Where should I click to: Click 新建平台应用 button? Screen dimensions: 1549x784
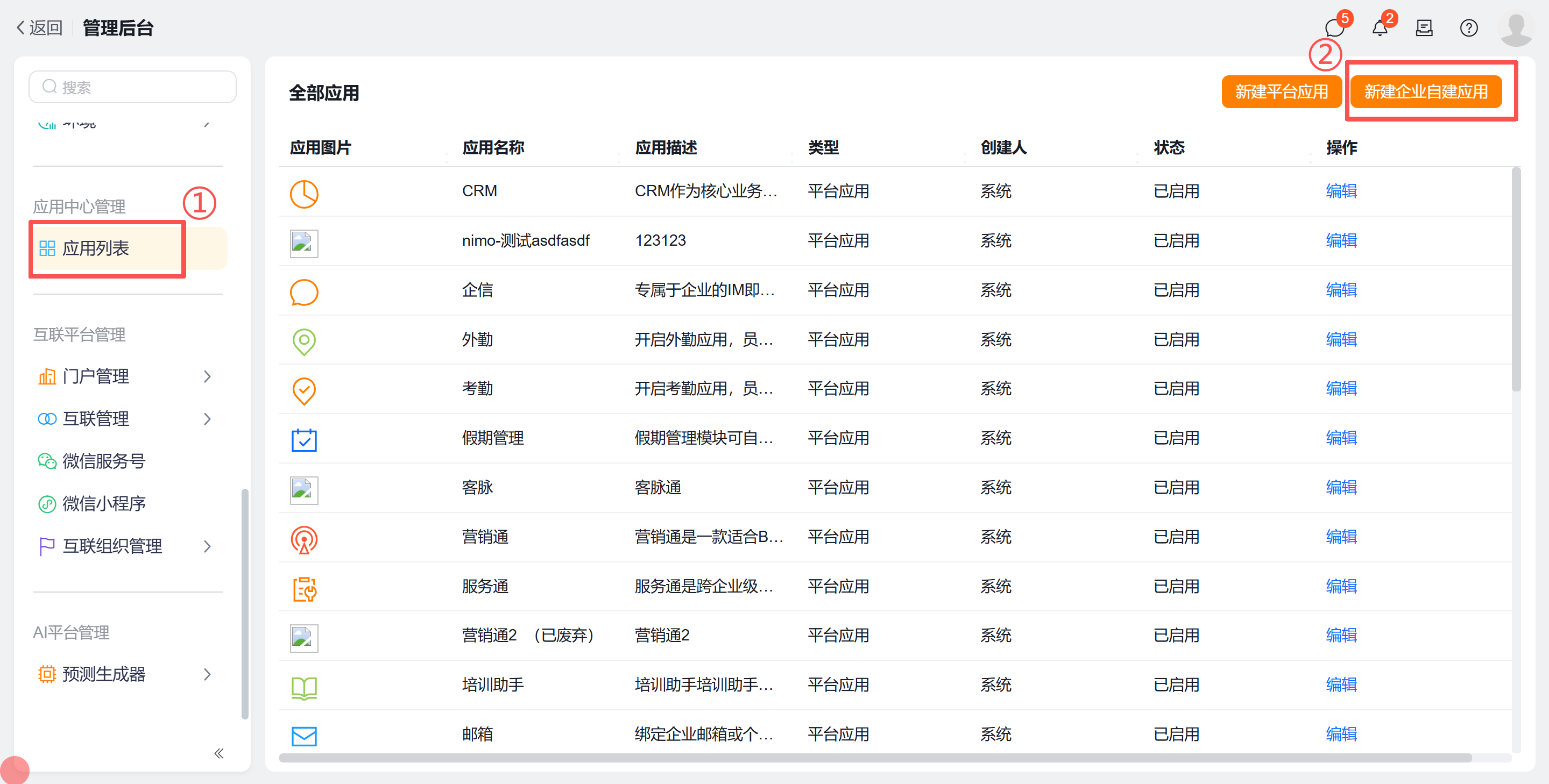point(1281,92)
